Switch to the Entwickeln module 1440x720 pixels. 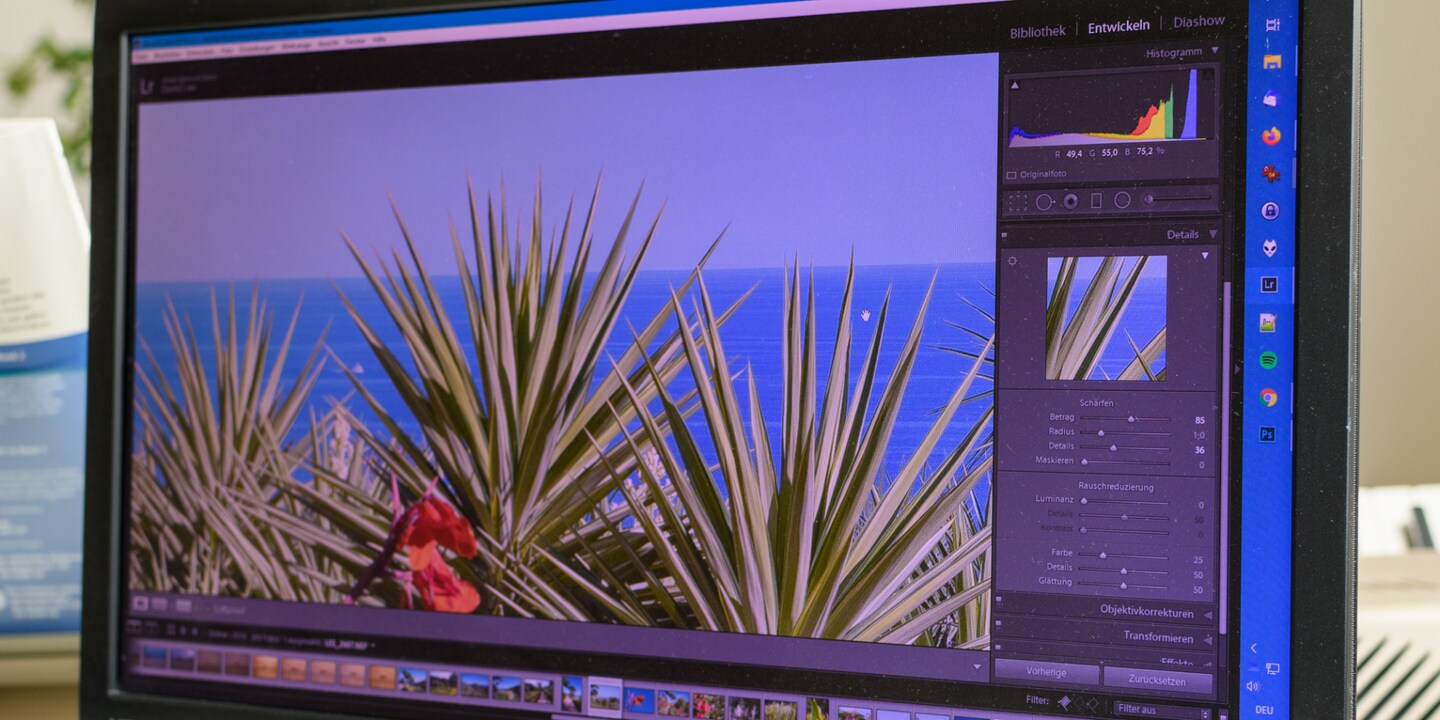tap(1119, 27)
